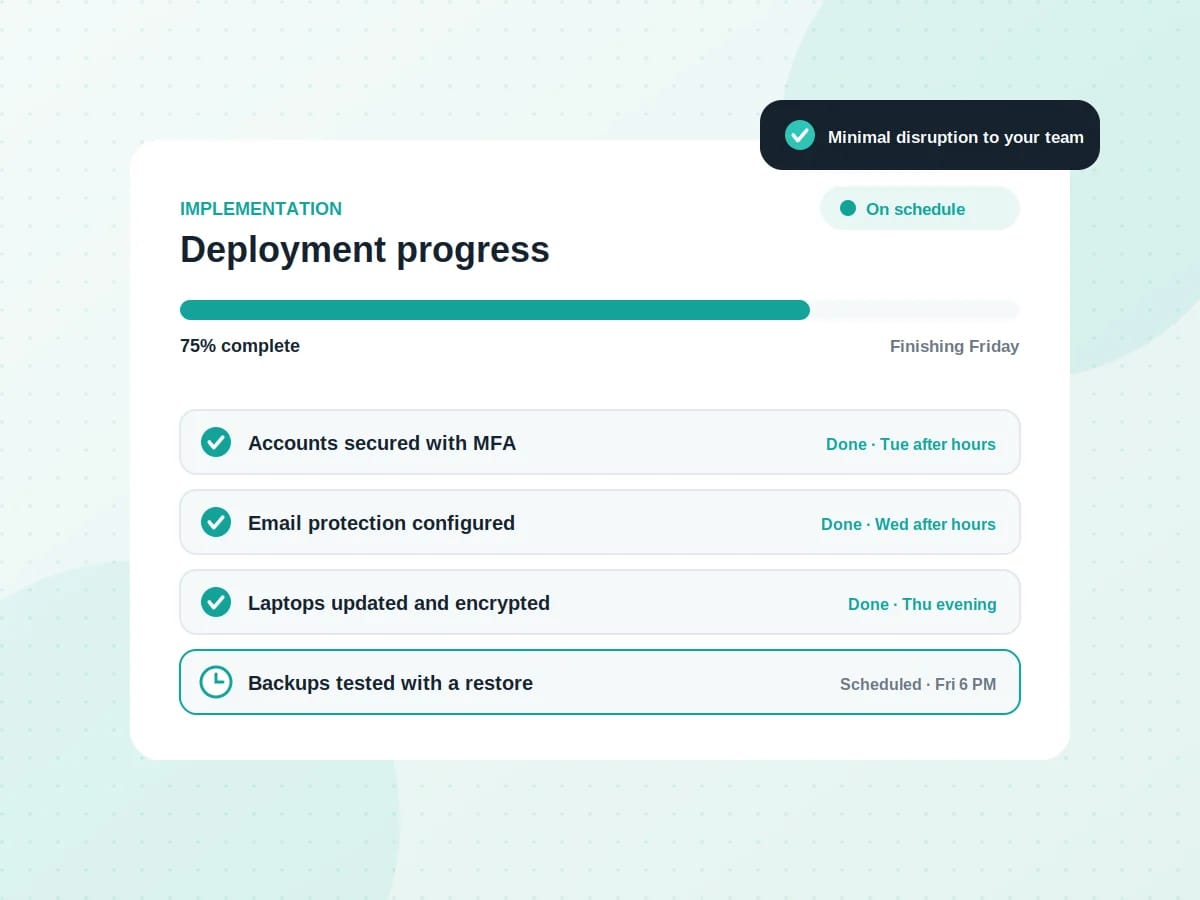Select the 'Minimal disruption to your team' text
Screen dimensions: 1200x900
pos(956,137)
